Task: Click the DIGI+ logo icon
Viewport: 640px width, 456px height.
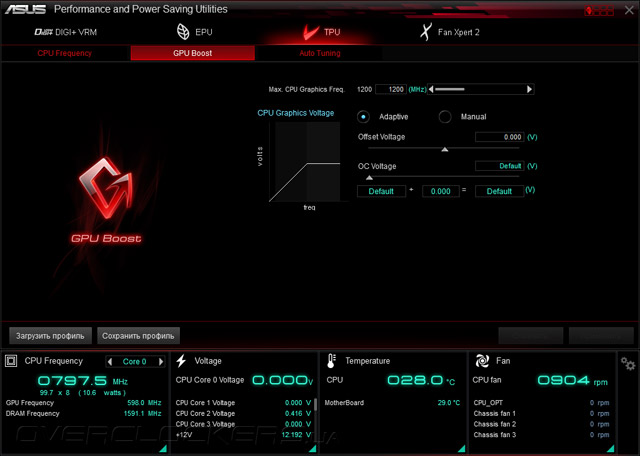Action: coord(43,32)
